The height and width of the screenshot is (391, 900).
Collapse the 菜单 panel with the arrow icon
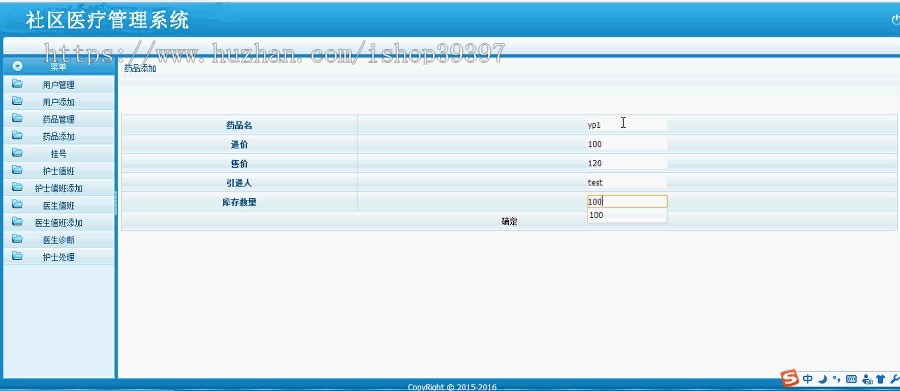(18, 67)
